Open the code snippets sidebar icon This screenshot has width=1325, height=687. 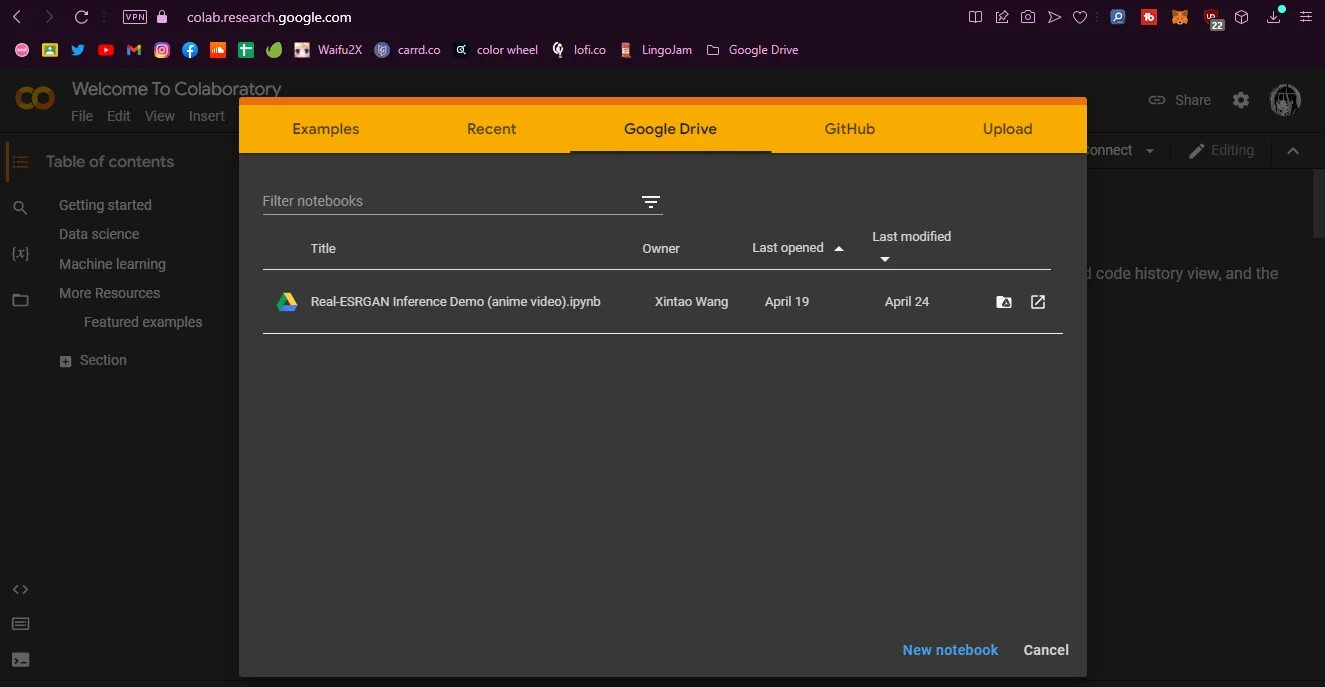point(20,590)
